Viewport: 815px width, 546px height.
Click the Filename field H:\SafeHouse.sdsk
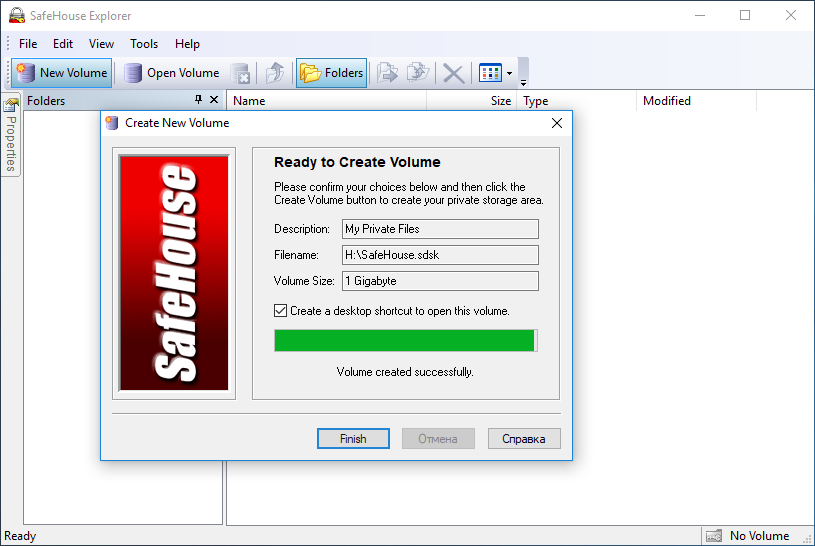tap(440, 255)
